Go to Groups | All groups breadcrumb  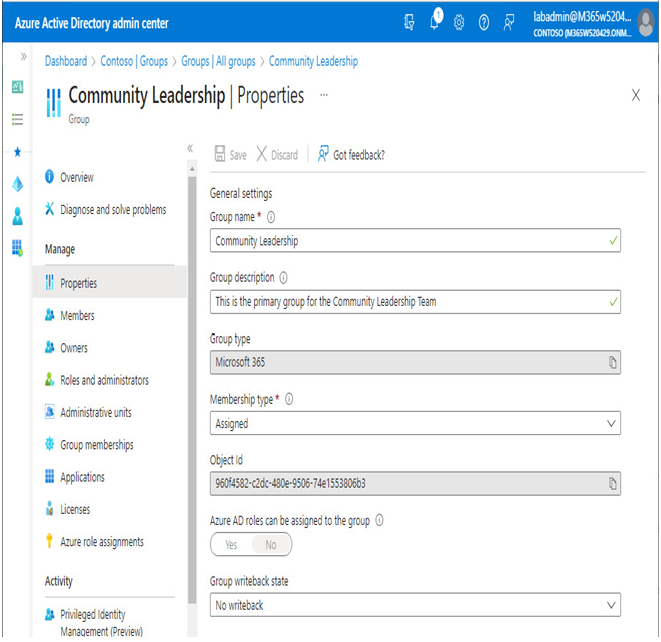click(x=218, y=62)
